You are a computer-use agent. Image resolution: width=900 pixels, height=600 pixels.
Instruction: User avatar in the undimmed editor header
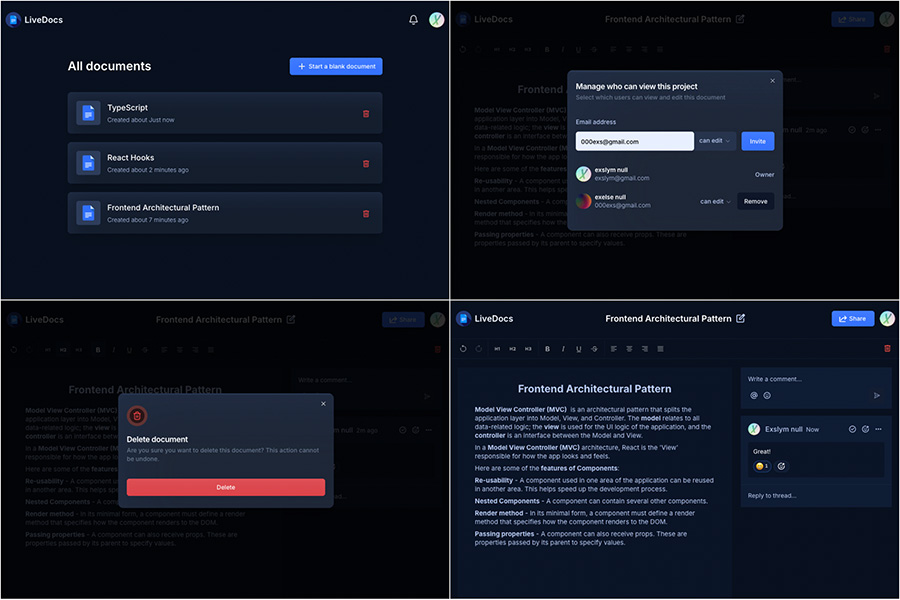(887, 319)
